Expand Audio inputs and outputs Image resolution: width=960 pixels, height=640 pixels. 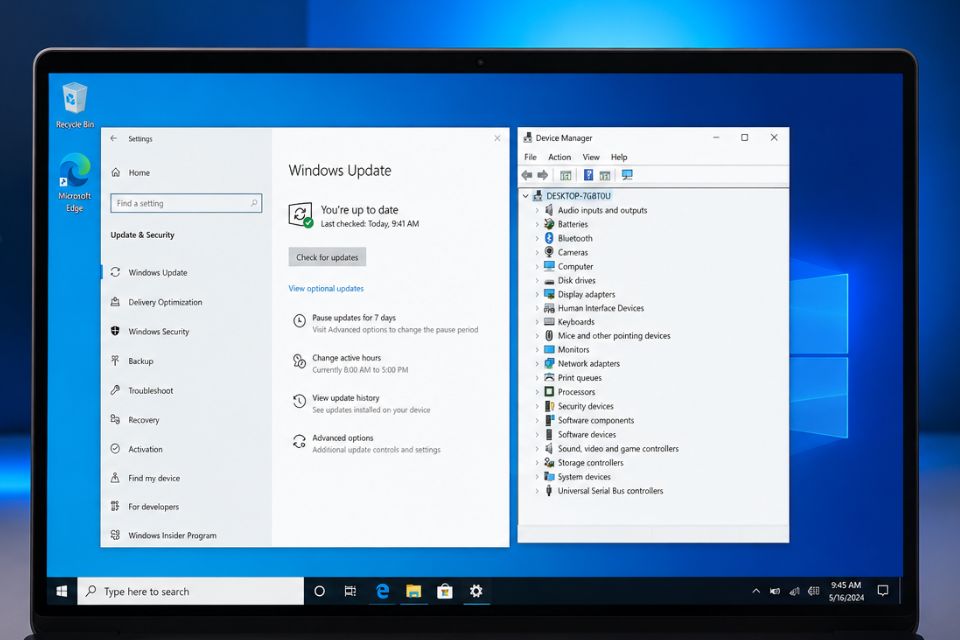tap(537, 210)
